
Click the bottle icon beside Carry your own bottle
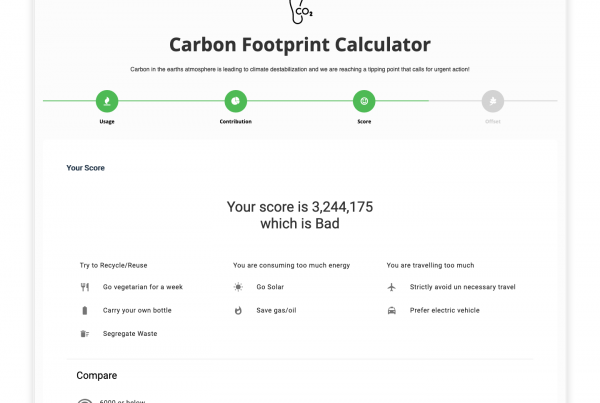coord(85,310)
